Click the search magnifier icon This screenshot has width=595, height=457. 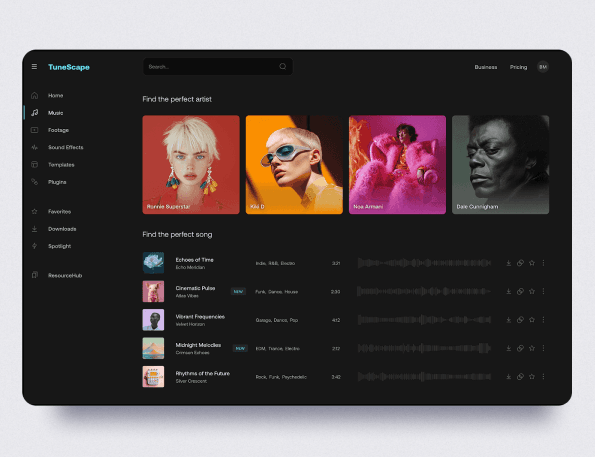tap(283, 66)
